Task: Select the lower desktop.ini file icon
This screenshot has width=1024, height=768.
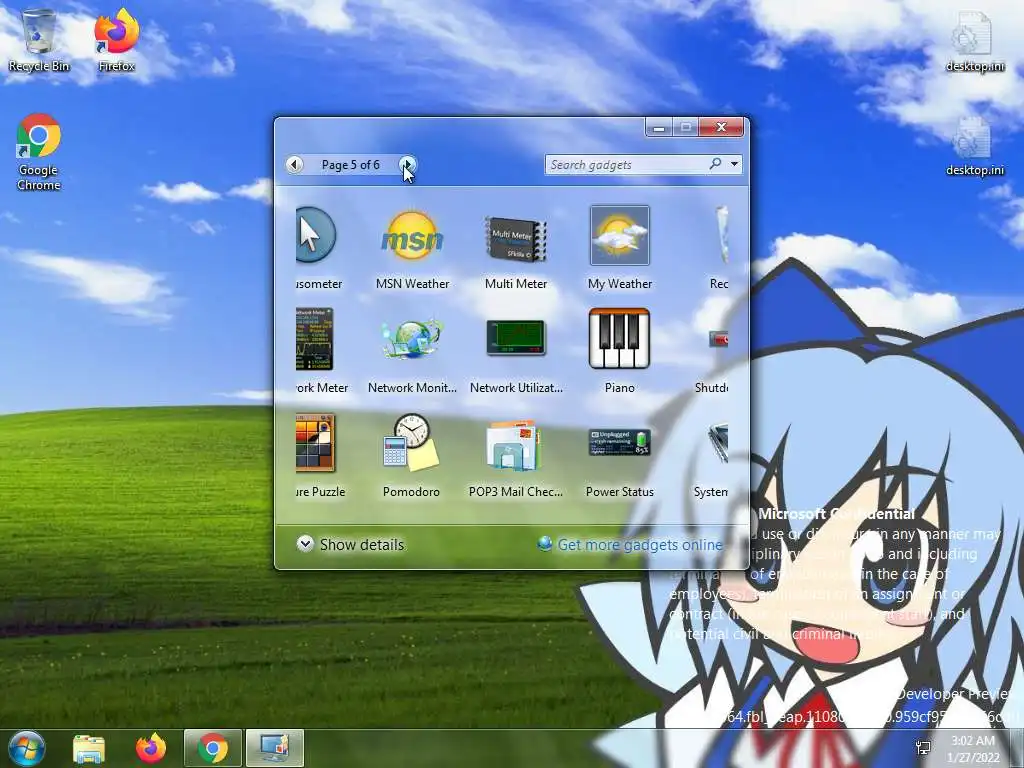Action: click(x=975, y=146)
